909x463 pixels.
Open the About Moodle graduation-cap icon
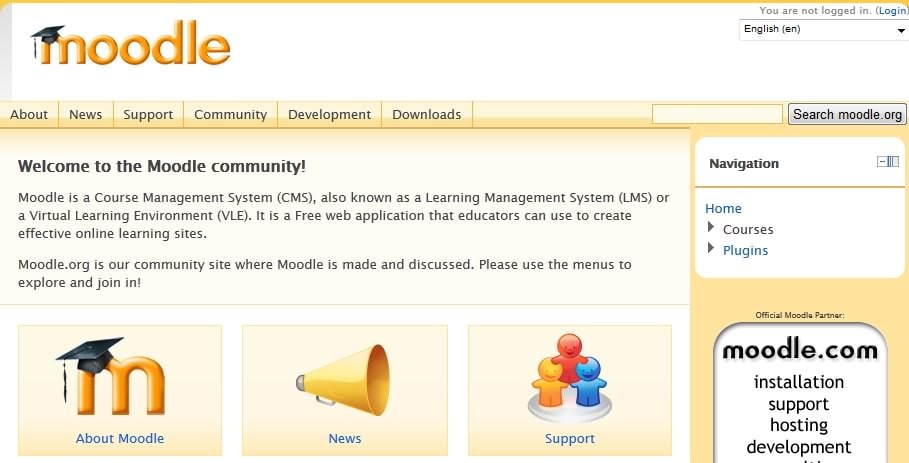111,376
